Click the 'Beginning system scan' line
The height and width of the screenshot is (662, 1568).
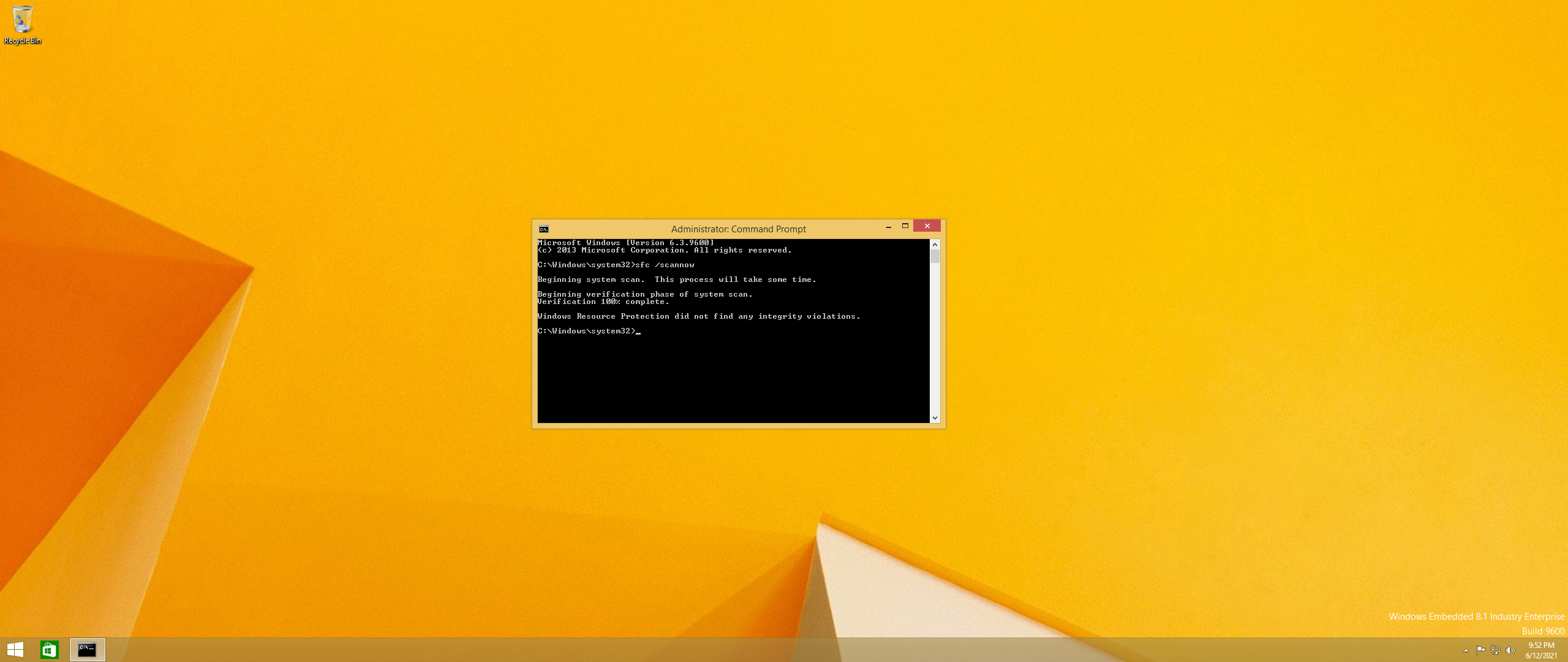(x=677, y=280)
